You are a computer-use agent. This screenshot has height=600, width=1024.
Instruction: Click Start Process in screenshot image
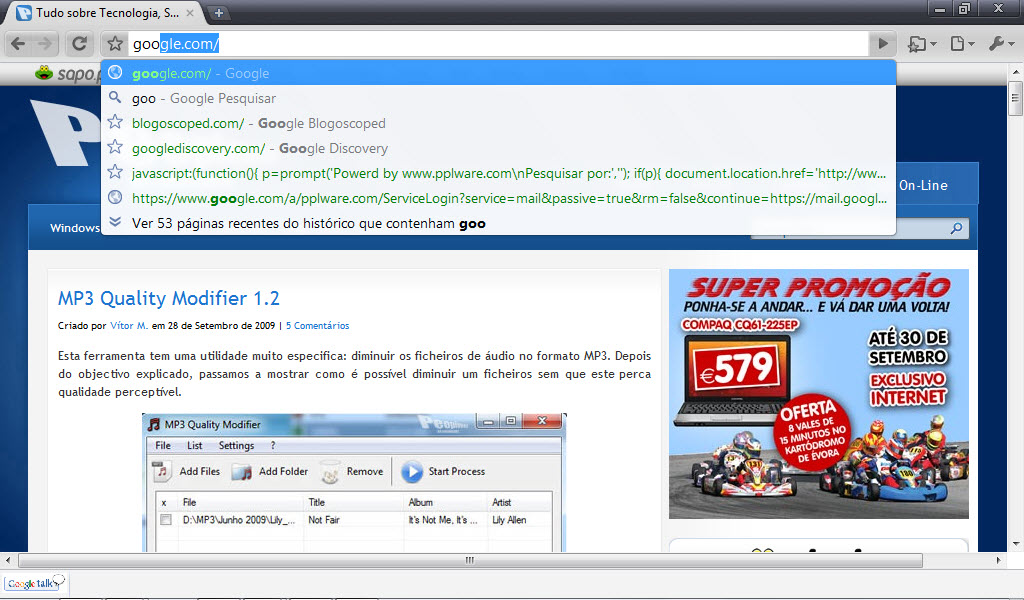point(443,471)
